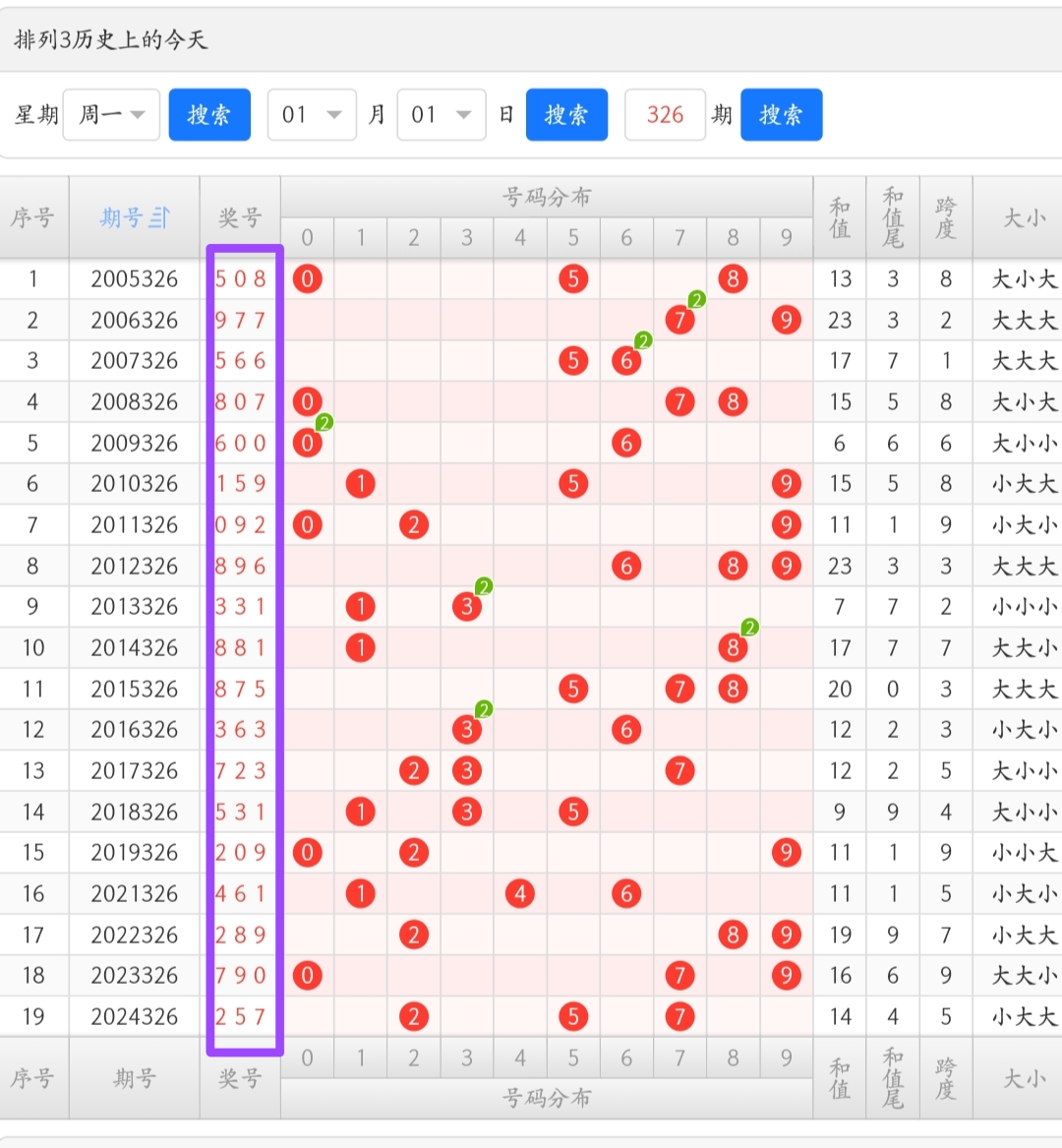Click red ball 9 in row 2010326
This screenshot has height=1148, width=1062.
point(786,484)
